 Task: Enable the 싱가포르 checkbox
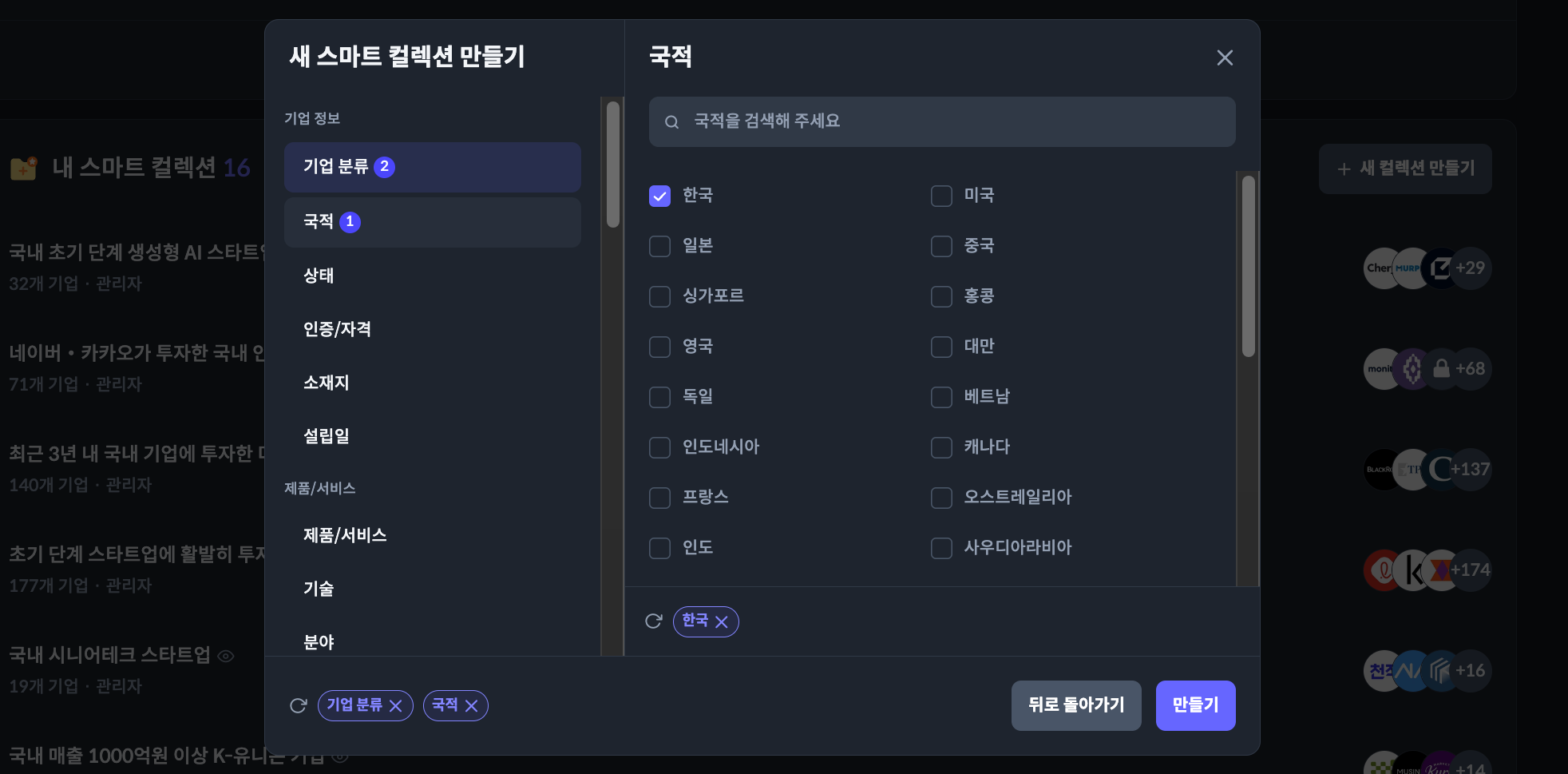(660, 296)
